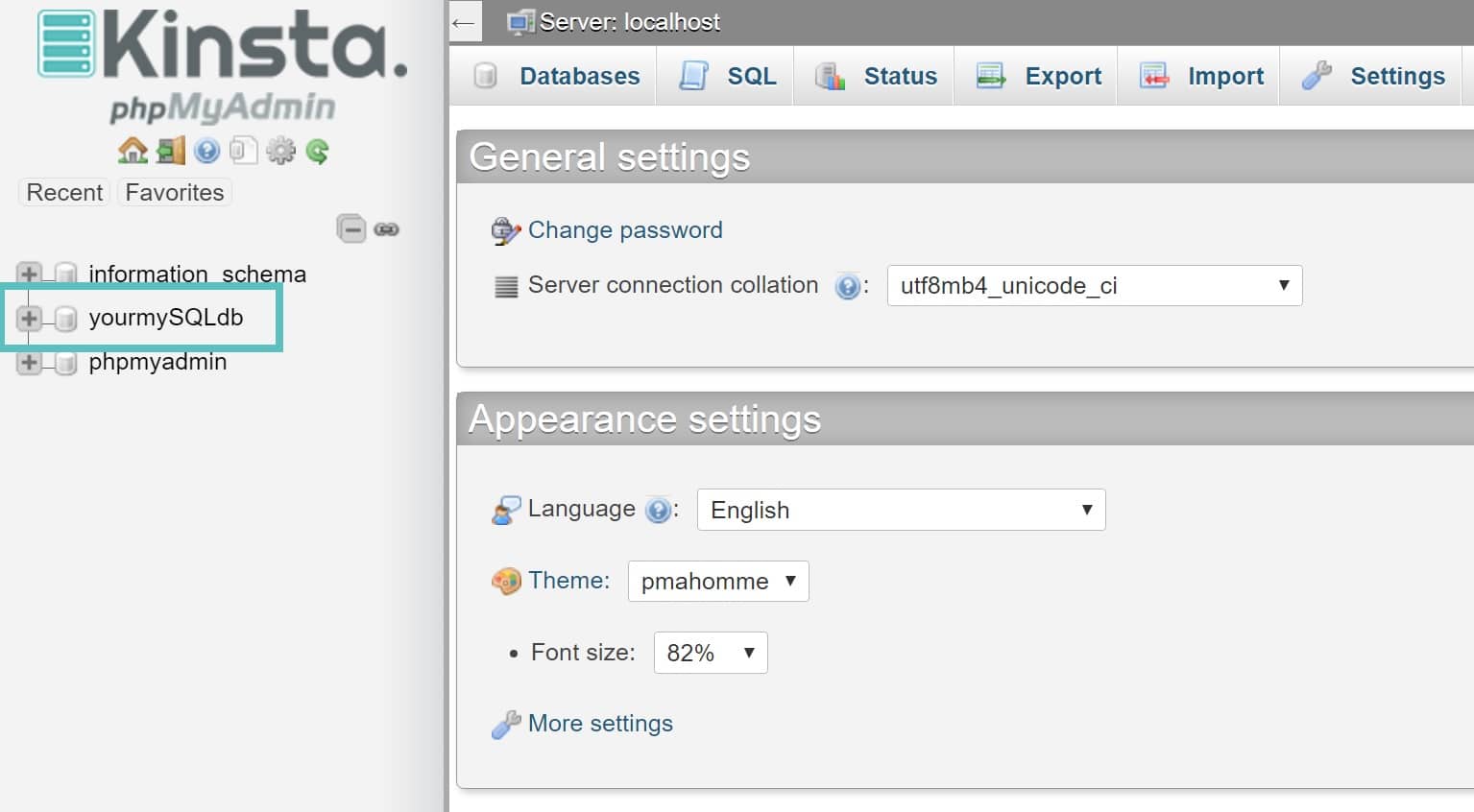Screen dimensions: 1474x812
Task: Open phpMyAdmin documentation help icon
Action: pos(206,151)
